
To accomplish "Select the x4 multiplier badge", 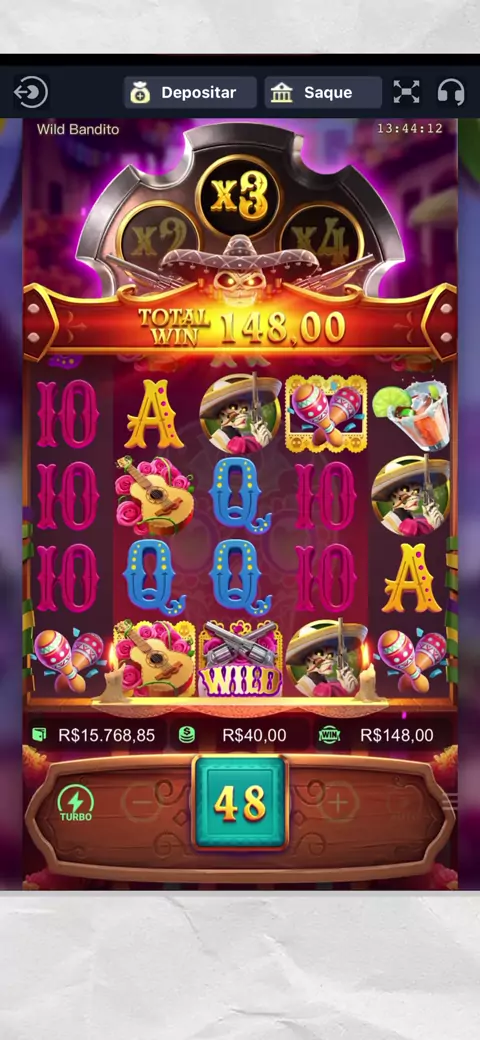I will click(321, 239).
